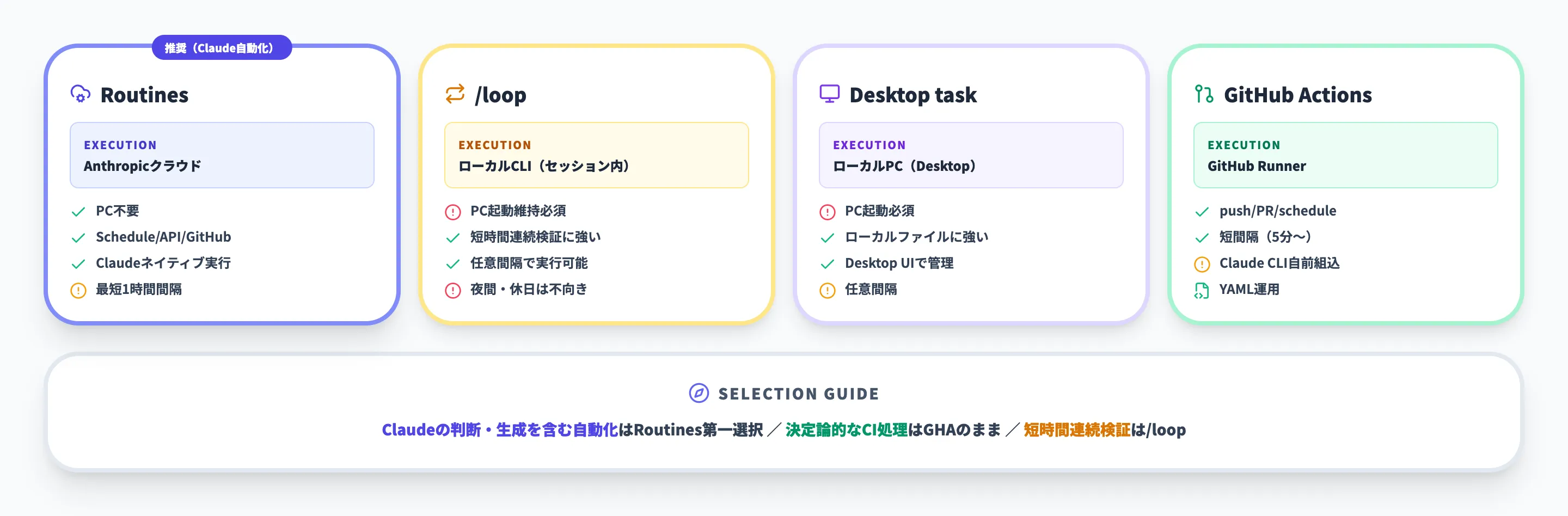
Task: Click the checkmark beside 短時間連続検証に強い
Action: (x=453, y=238)
